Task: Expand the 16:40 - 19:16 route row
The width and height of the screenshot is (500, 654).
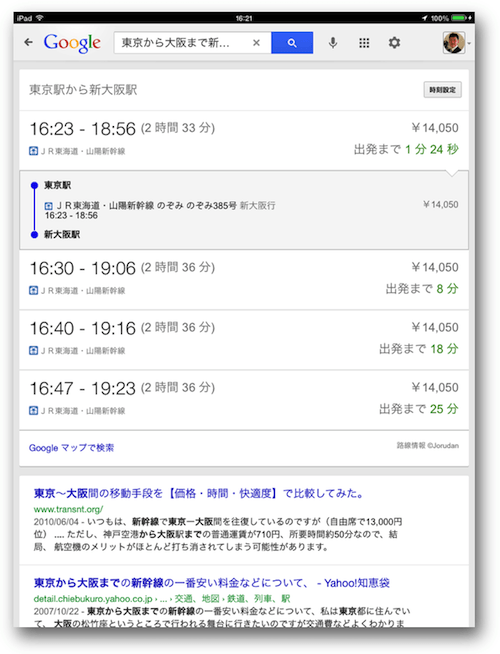Action: (244, 340)
